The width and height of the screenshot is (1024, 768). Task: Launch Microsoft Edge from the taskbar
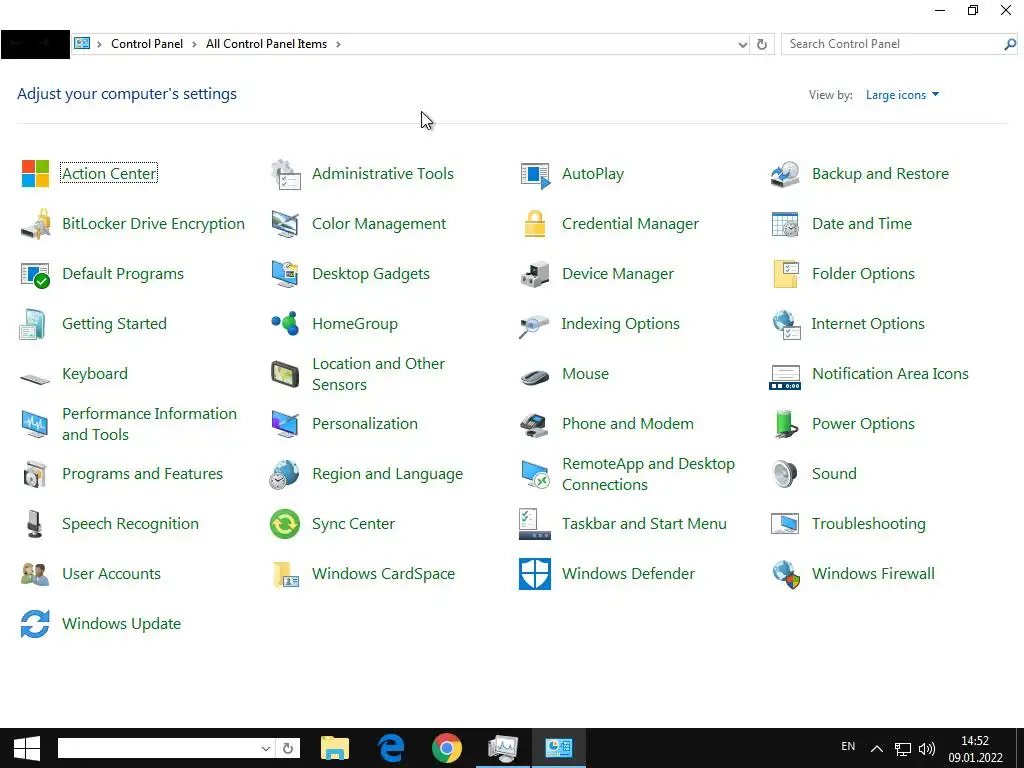[391, 748]
